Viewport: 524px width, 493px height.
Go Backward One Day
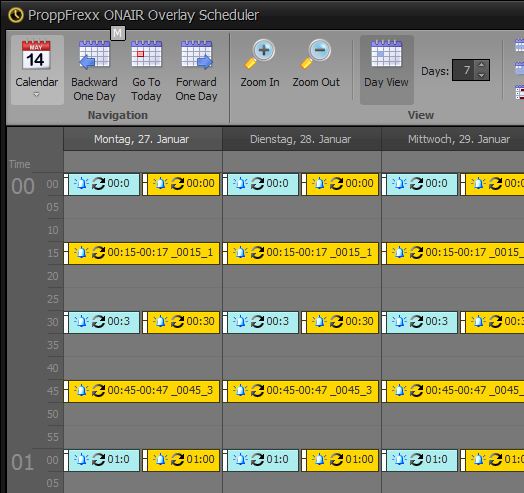pyautogui.click(x=94, y=70)
